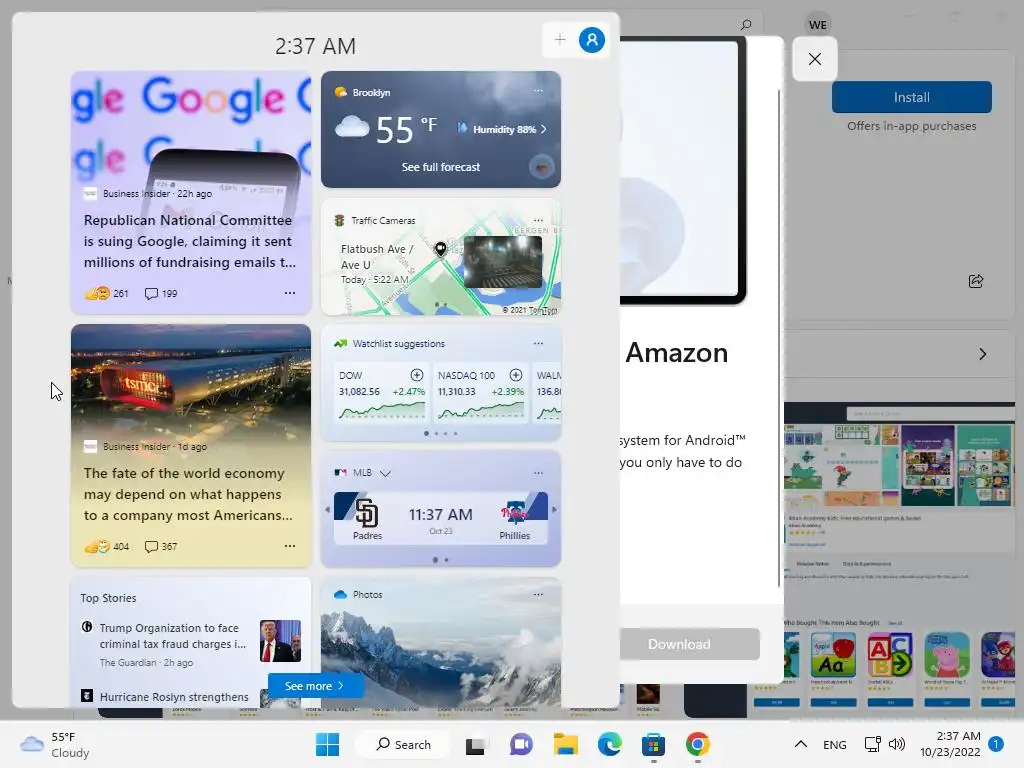1024x768 pixels.
Task: Open more options on Google article card
Action: 290,293
